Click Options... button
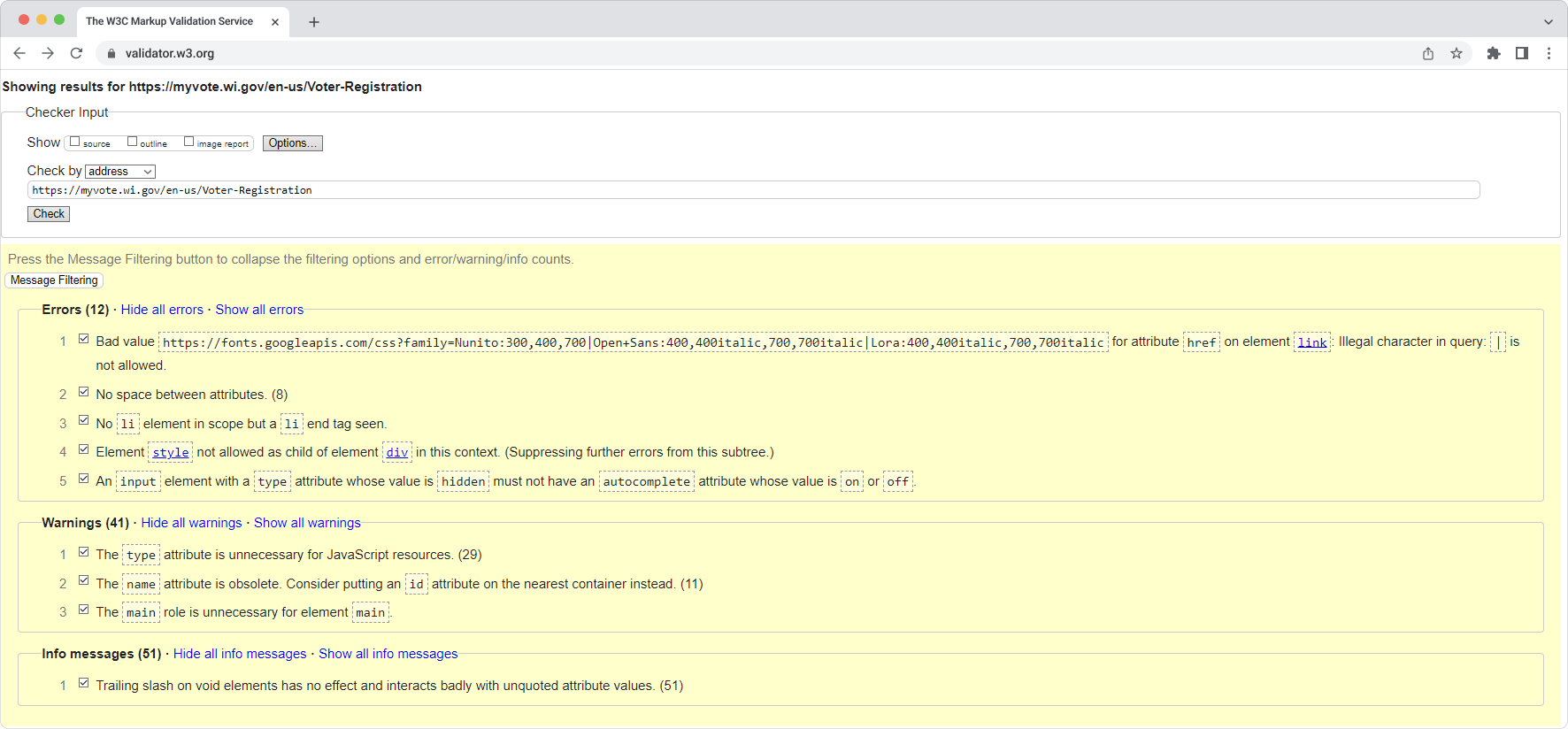1568x729 pixels. click(x=293, y=143)
